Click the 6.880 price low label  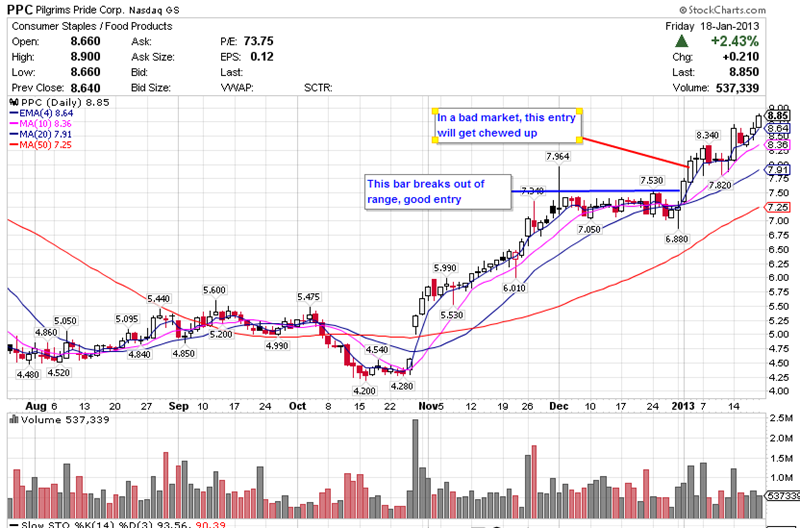pos(677,238)
